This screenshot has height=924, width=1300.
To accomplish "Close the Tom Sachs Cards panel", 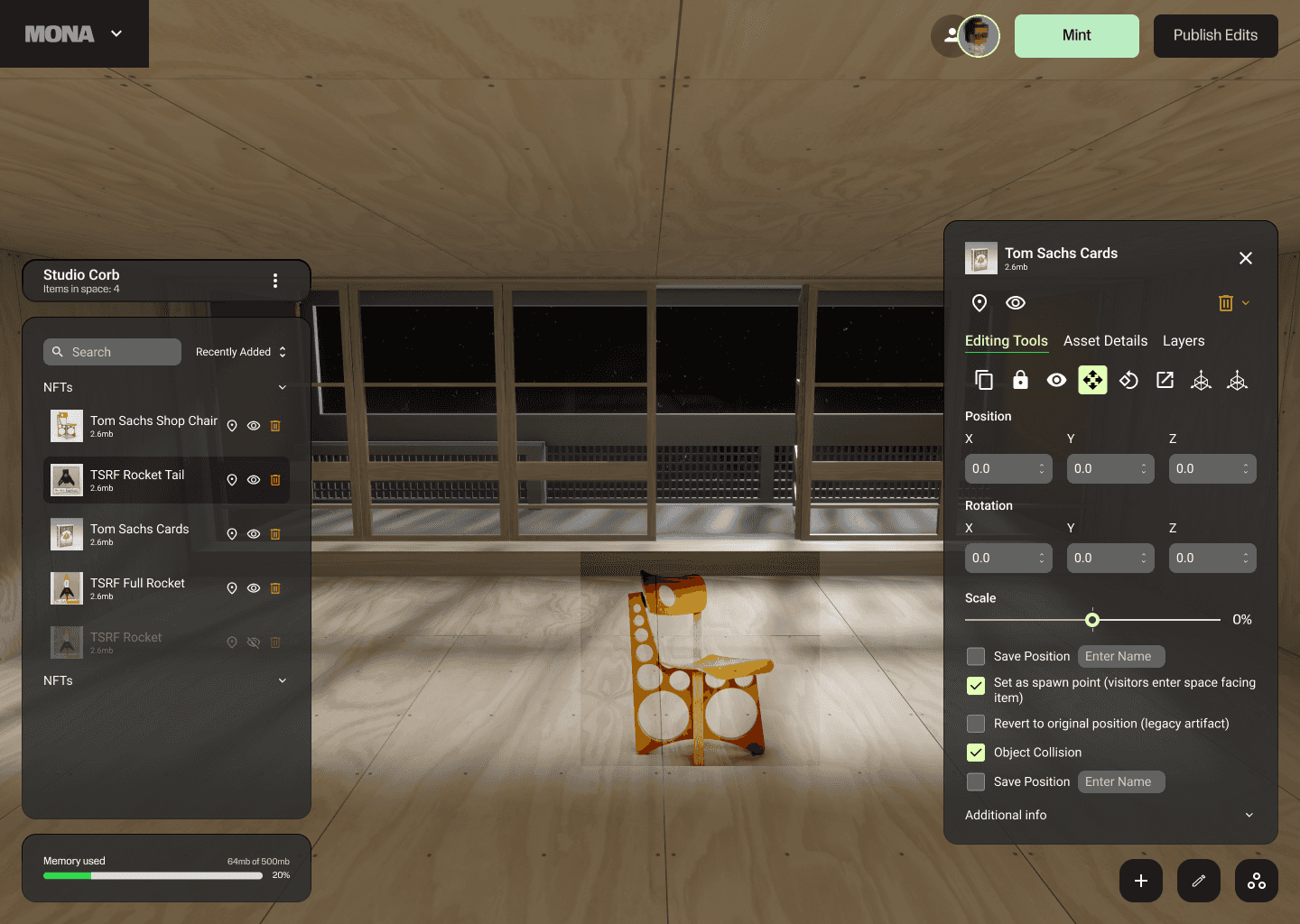I will click(1246, 258).
